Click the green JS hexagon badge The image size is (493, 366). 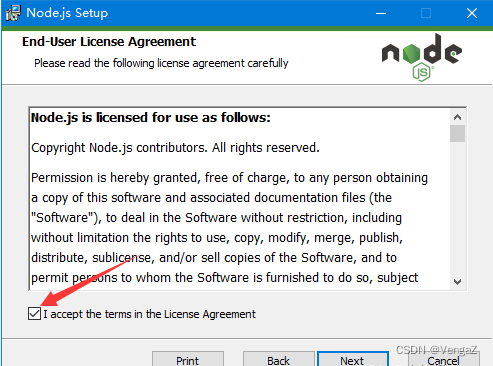click(422, 72)
